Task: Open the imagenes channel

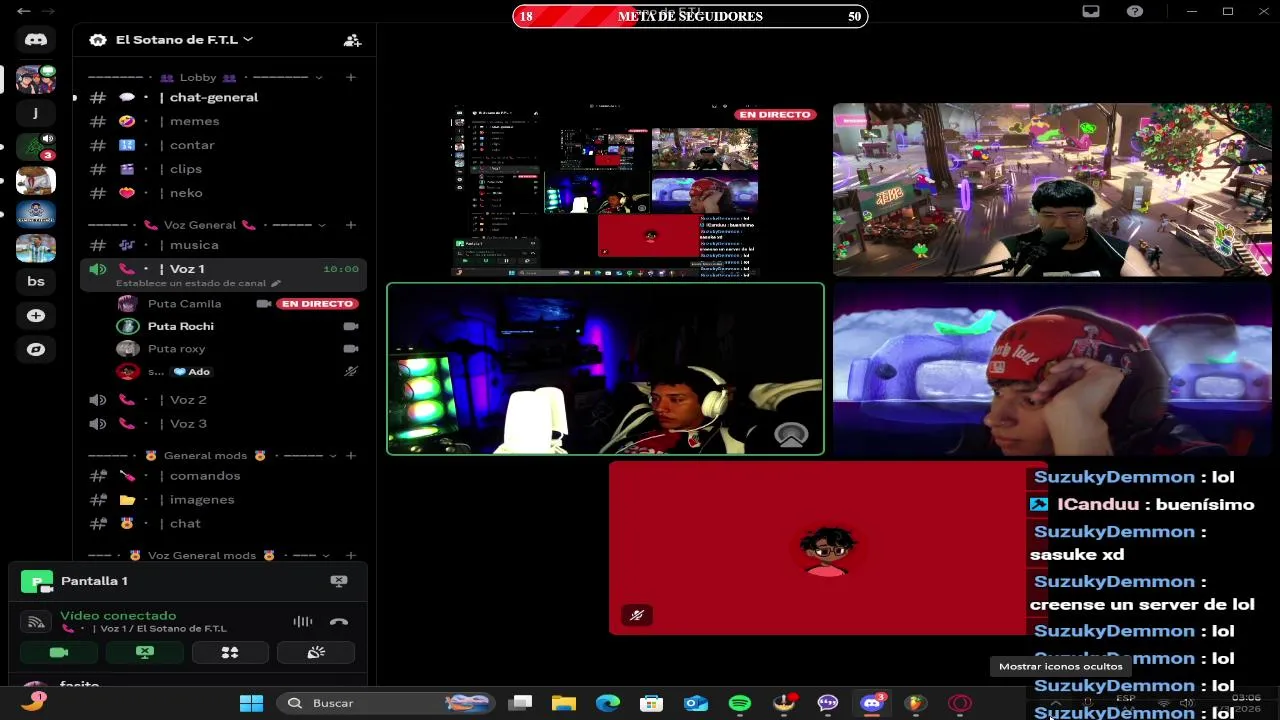Action: point(222,499)
